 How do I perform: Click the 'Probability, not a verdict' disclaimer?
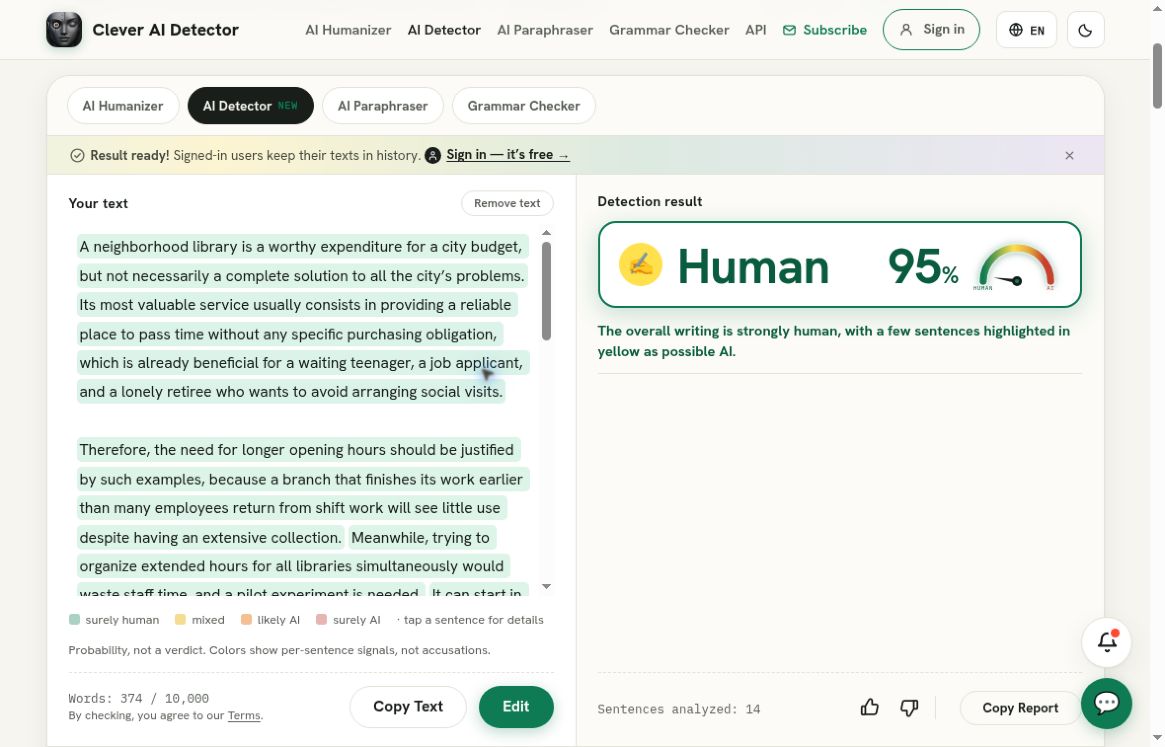(x=279, y=650)
